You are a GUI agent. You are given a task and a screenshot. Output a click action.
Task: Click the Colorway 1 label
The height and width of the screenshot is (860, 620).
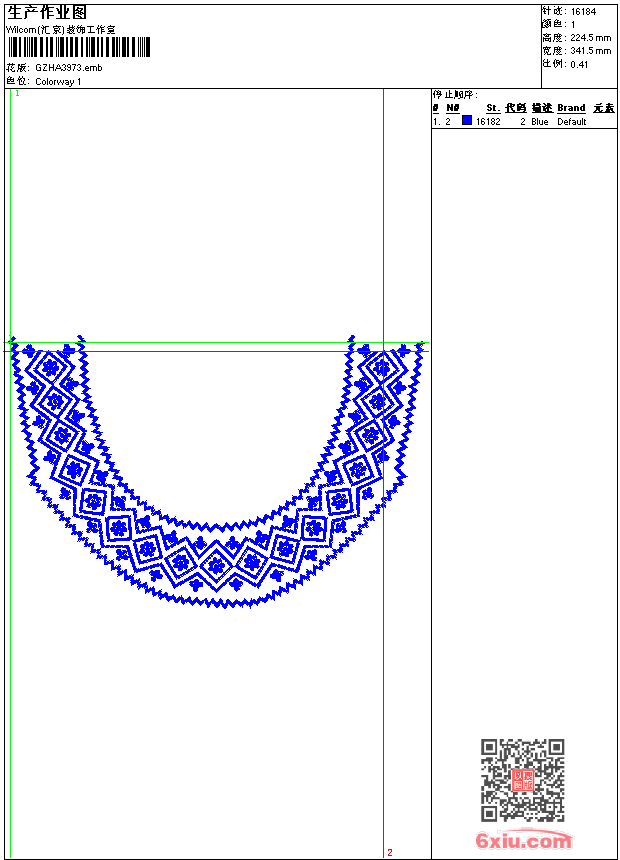[x=58, y=81]
